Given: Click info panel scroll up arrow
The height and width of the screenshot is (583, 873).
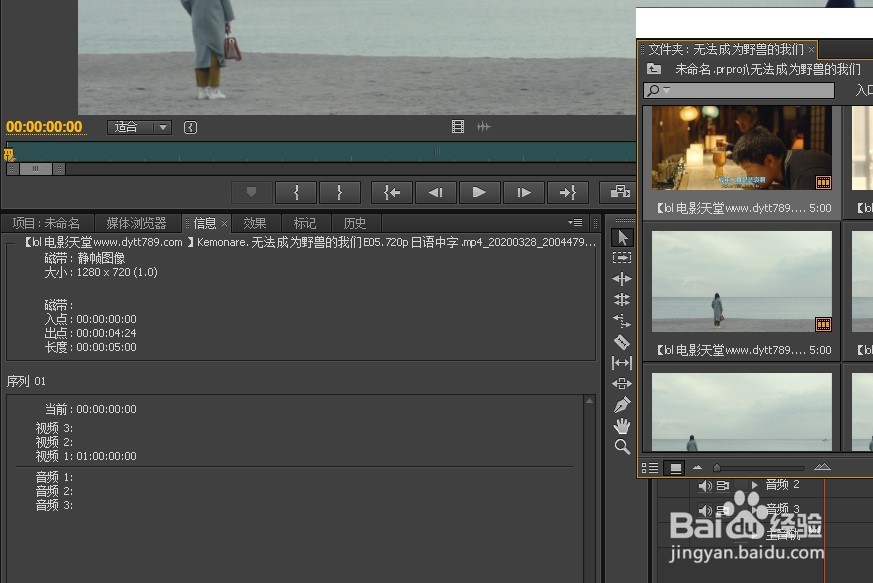Looking at the screenshot, I should [589, 401].
